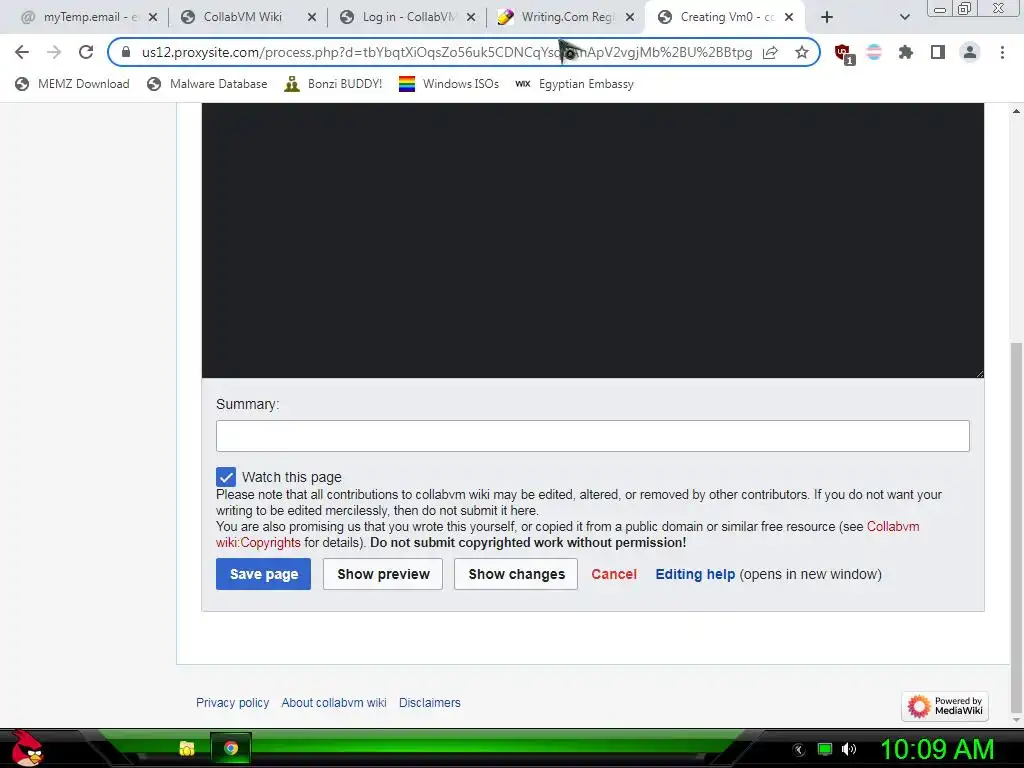Click the 10:09 AM taskbar clock
1024x768 pixels.
937,749
